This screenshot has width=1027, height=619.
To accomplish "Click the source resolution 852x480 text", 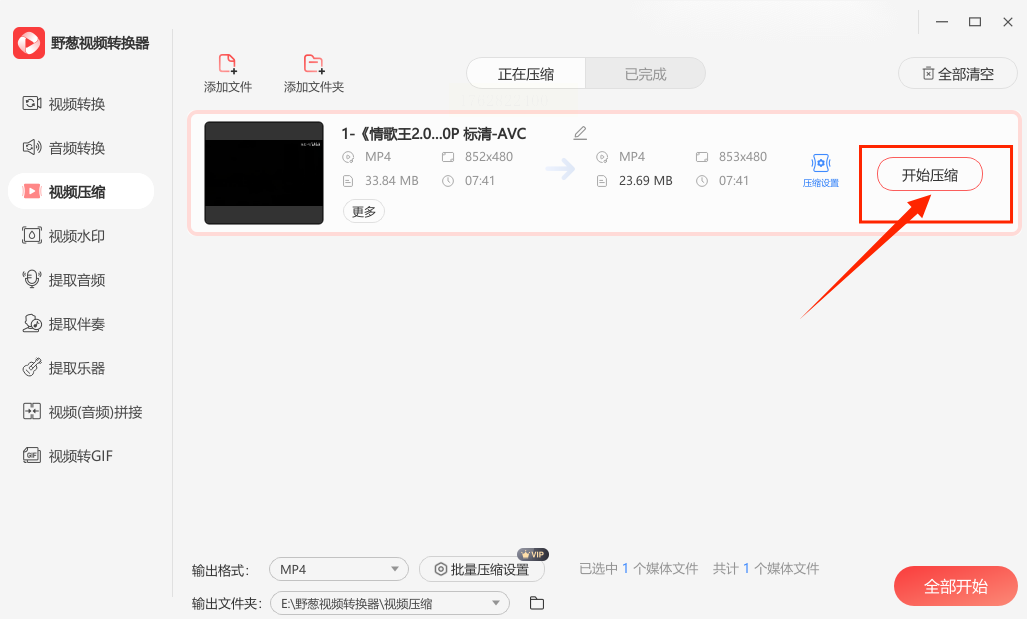I will pos(489,157).
